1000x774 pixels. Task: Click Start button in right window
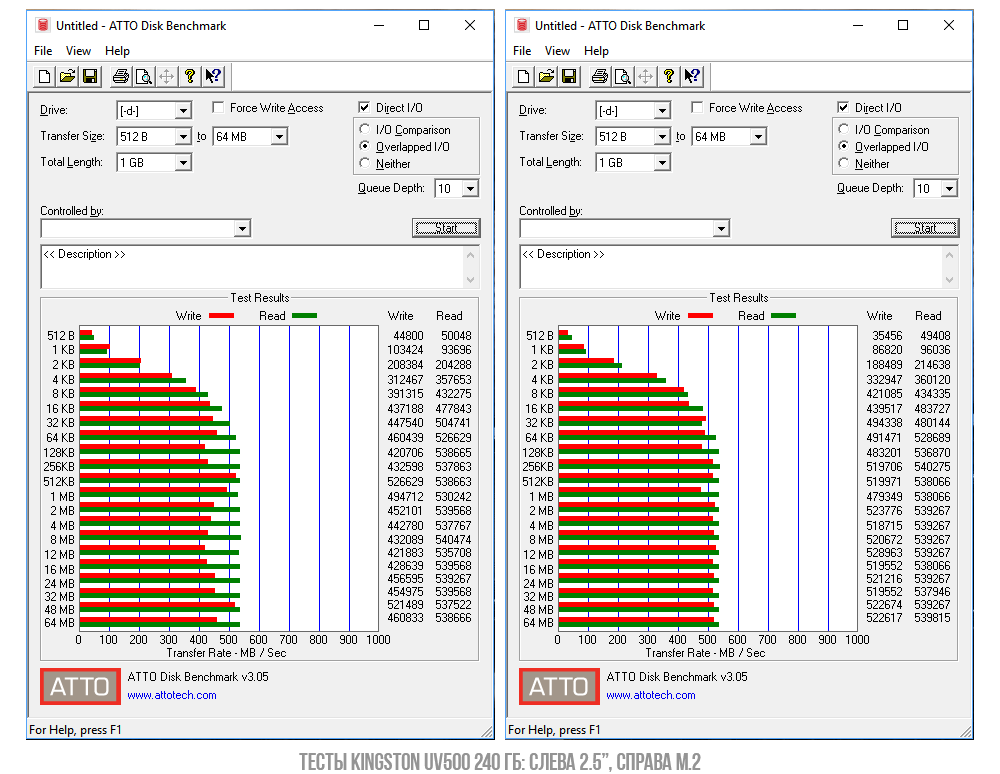(925, 228)
